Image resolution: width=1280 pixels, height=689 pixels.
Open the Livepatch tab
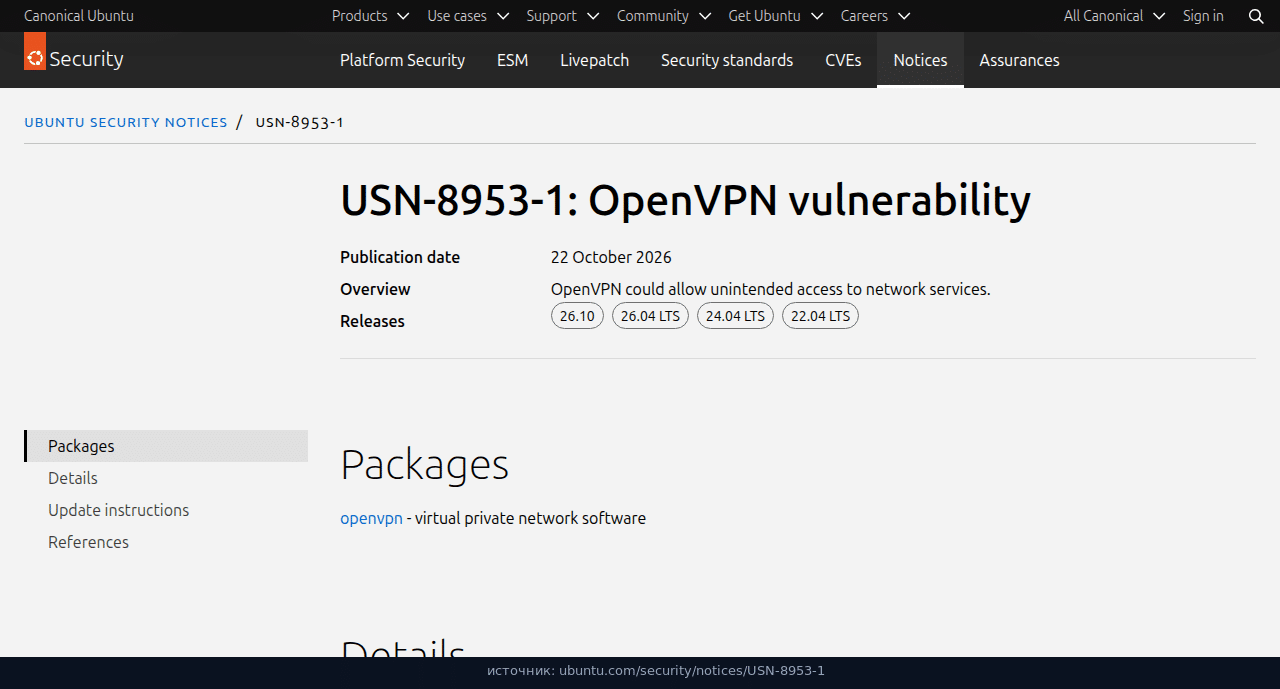coord(594,60)
